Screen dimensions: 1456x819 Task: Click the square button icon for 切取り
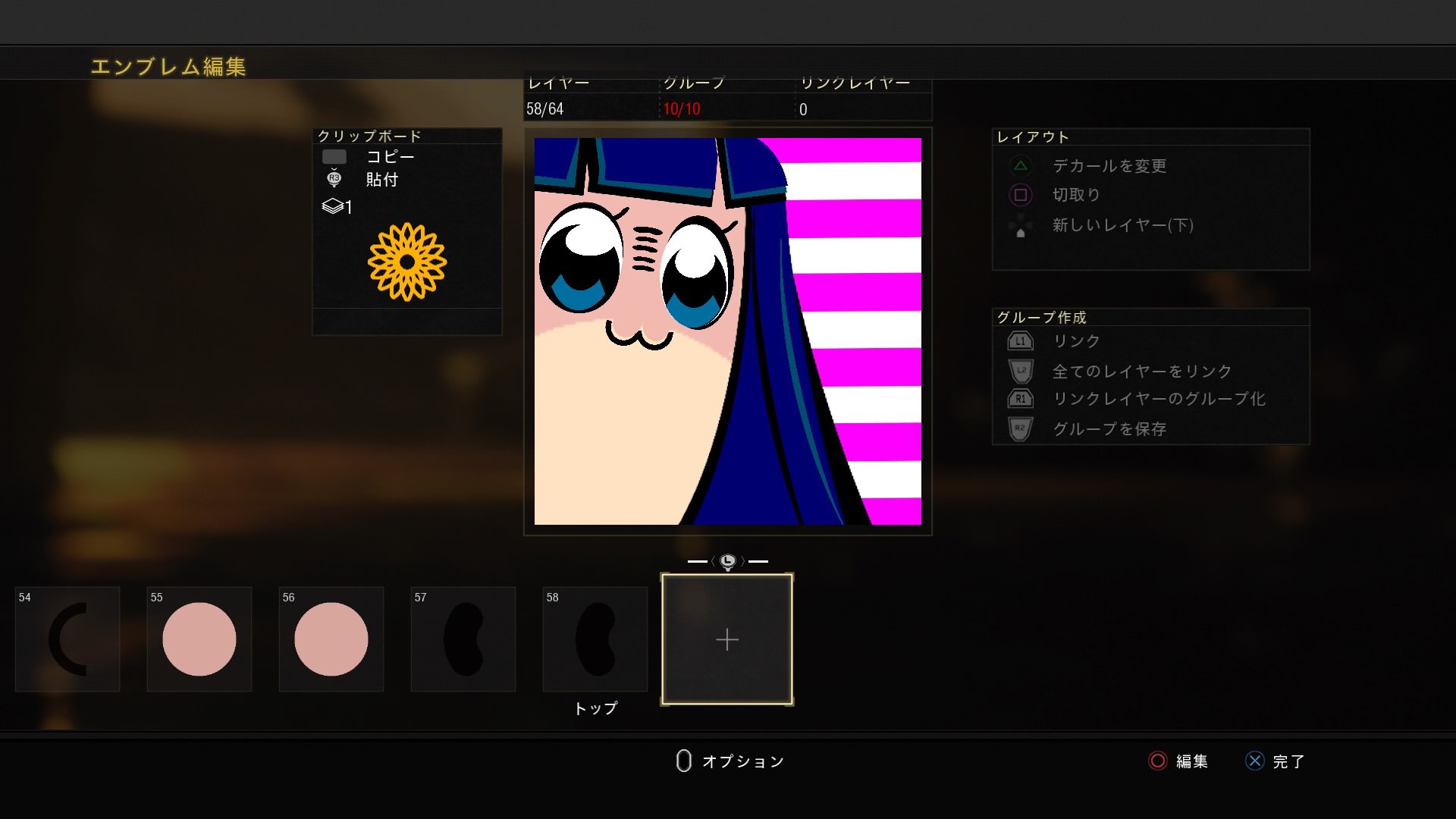click(x=1021, y=195)
